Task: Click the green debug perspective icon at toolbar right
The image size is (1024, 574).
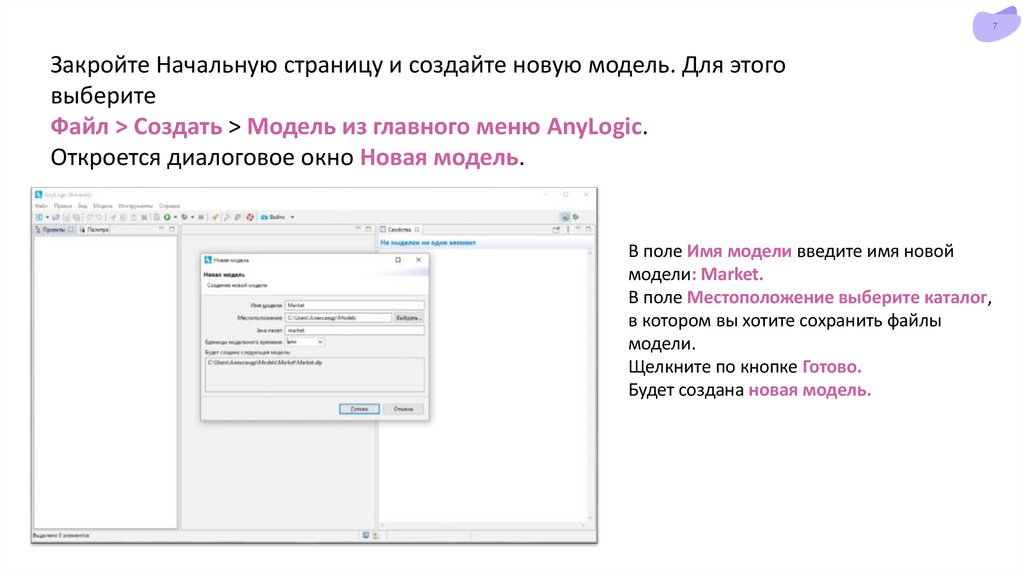Action: pyautogui.click(x=576, y=217)
